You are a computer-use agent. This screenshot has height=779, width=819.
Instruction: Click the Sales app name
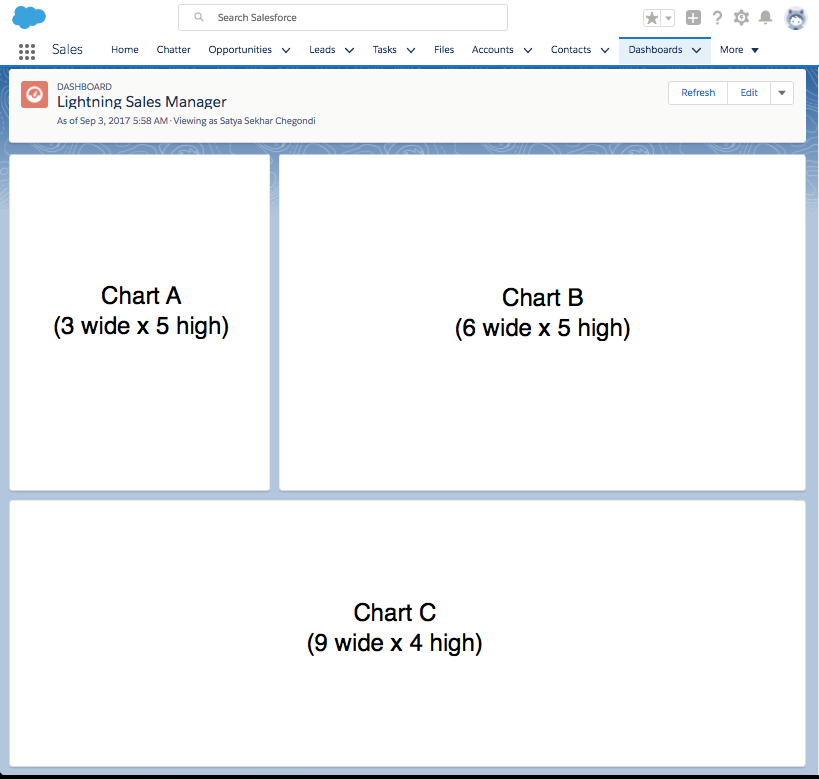(67, 50)
